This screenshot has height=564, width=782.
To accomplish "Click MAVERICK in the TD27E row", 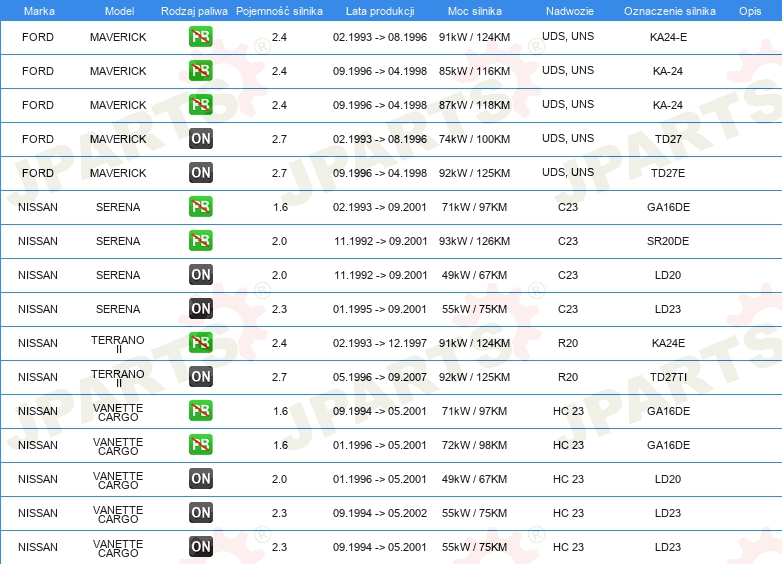I will pyautogui.click(x=118, y=173).
